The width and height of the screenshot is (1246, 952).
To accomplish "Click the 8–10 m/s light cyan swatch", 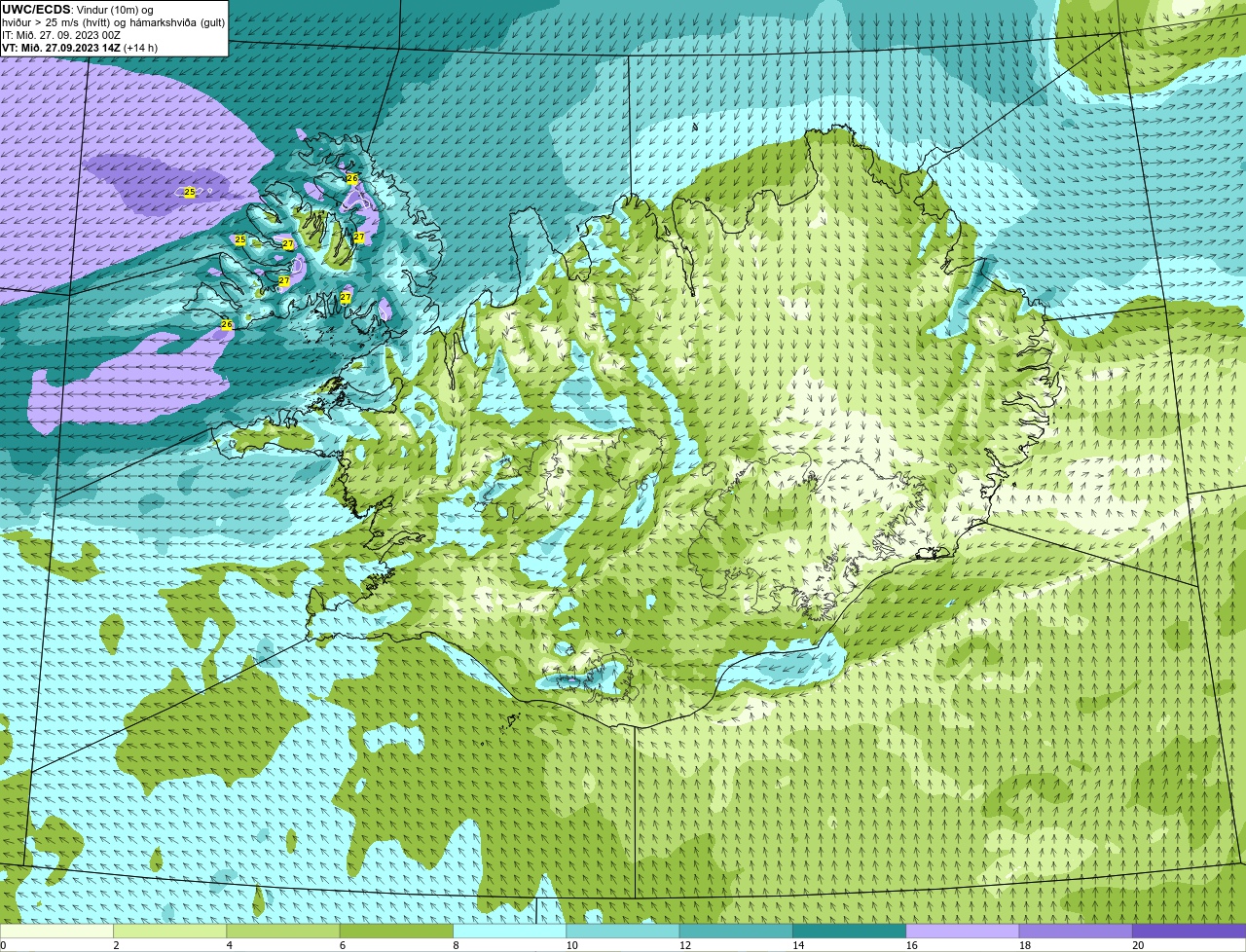I will pos(510,931).
